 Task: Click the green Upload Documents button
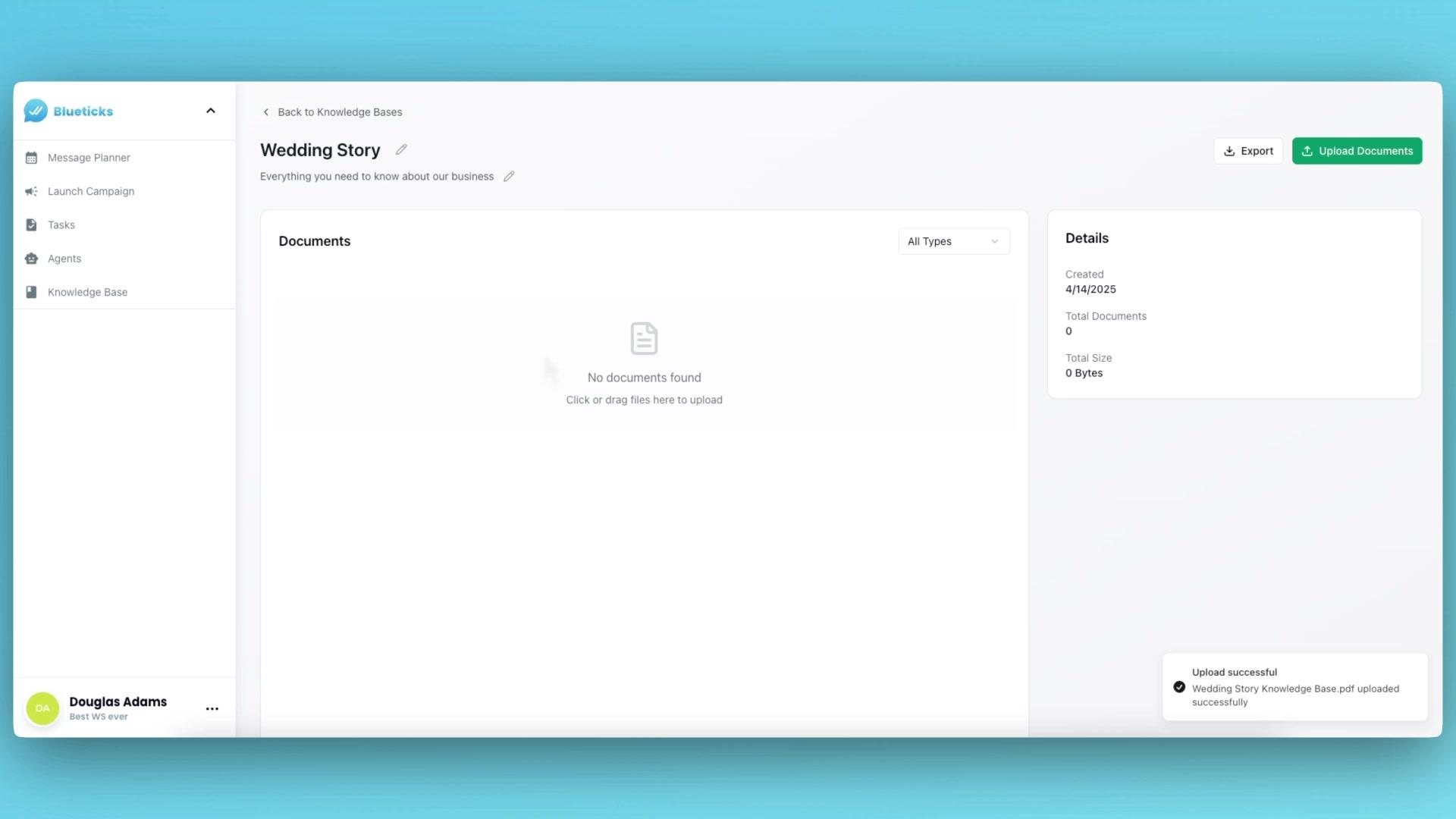pyautogui.click(x=1357, y=151)
